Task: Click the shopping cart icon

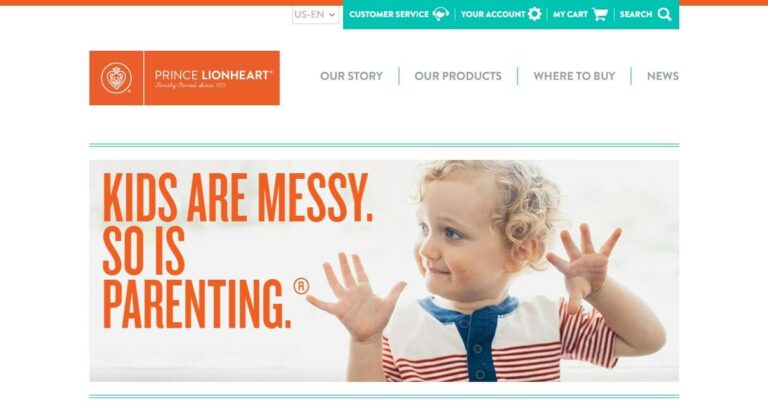Action: pyautogui.click(x=600, y=14)
